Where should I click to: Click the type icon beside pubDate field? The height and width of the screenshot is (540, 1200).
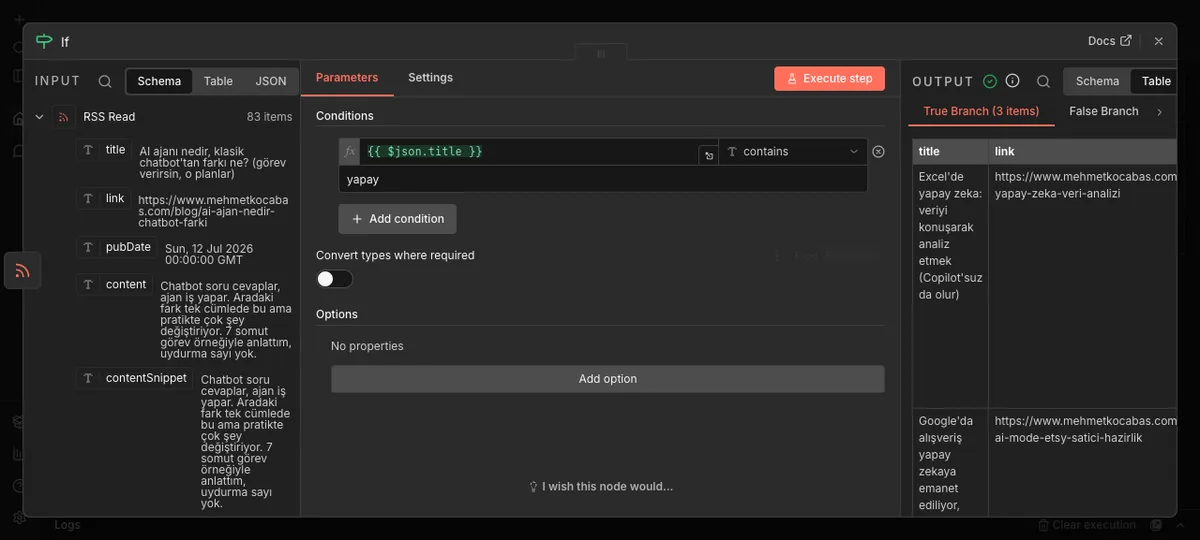point(88,247)
